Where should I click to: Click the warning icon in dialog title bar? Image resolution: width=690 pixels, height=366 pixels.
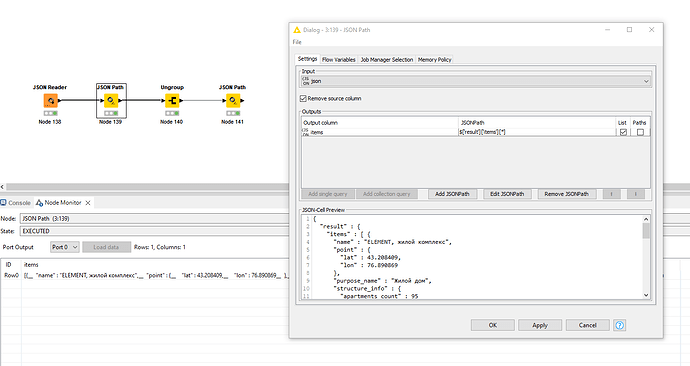point(297,30)
